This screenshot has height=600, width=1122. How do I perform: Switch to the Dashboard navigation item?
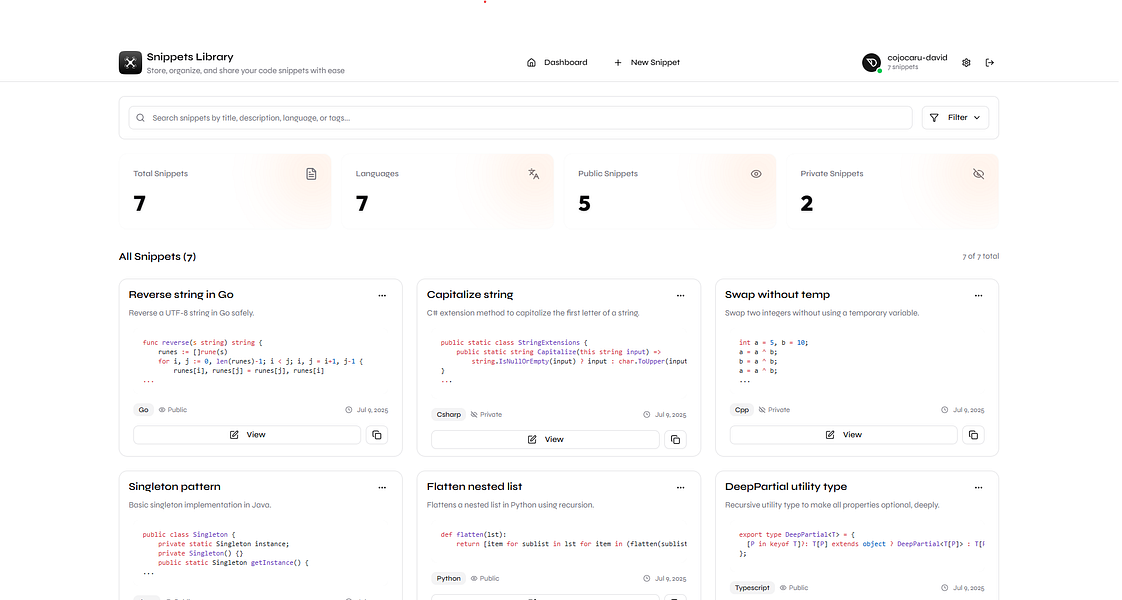point(567,62)
